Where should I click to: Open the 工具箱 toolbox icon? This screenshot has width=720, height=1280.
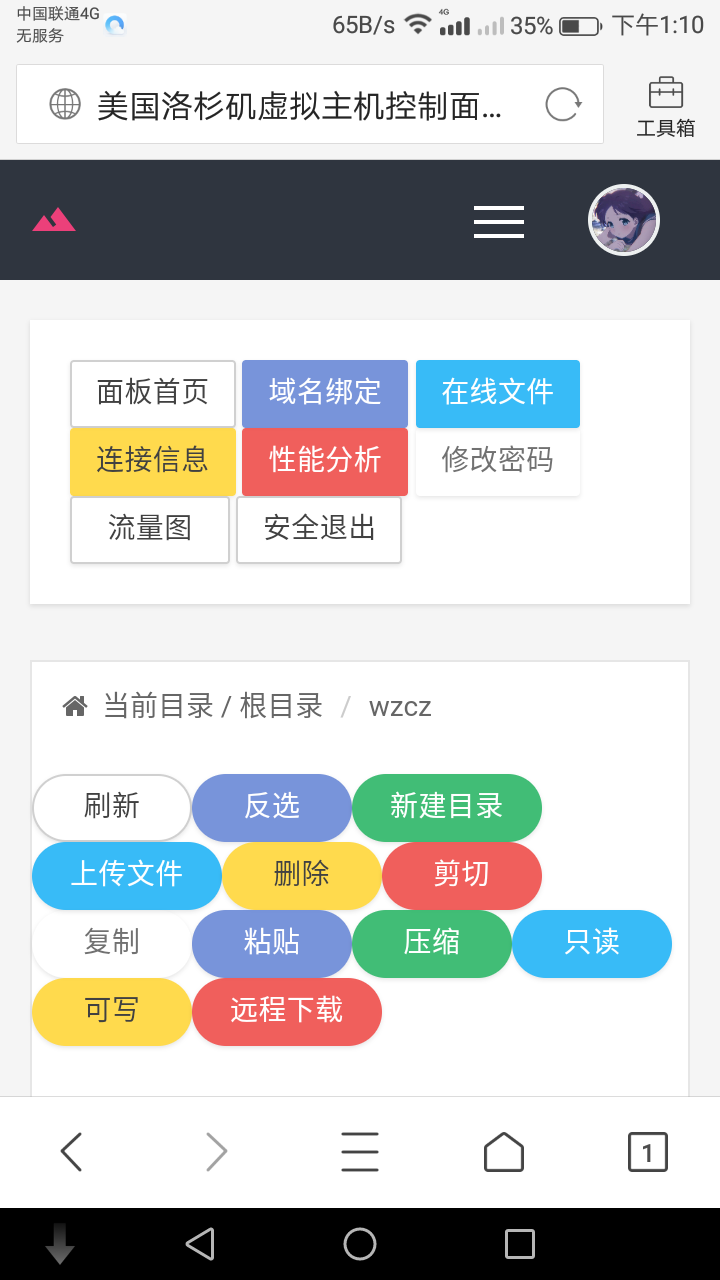pyautogui.click(x=665, y=106)
